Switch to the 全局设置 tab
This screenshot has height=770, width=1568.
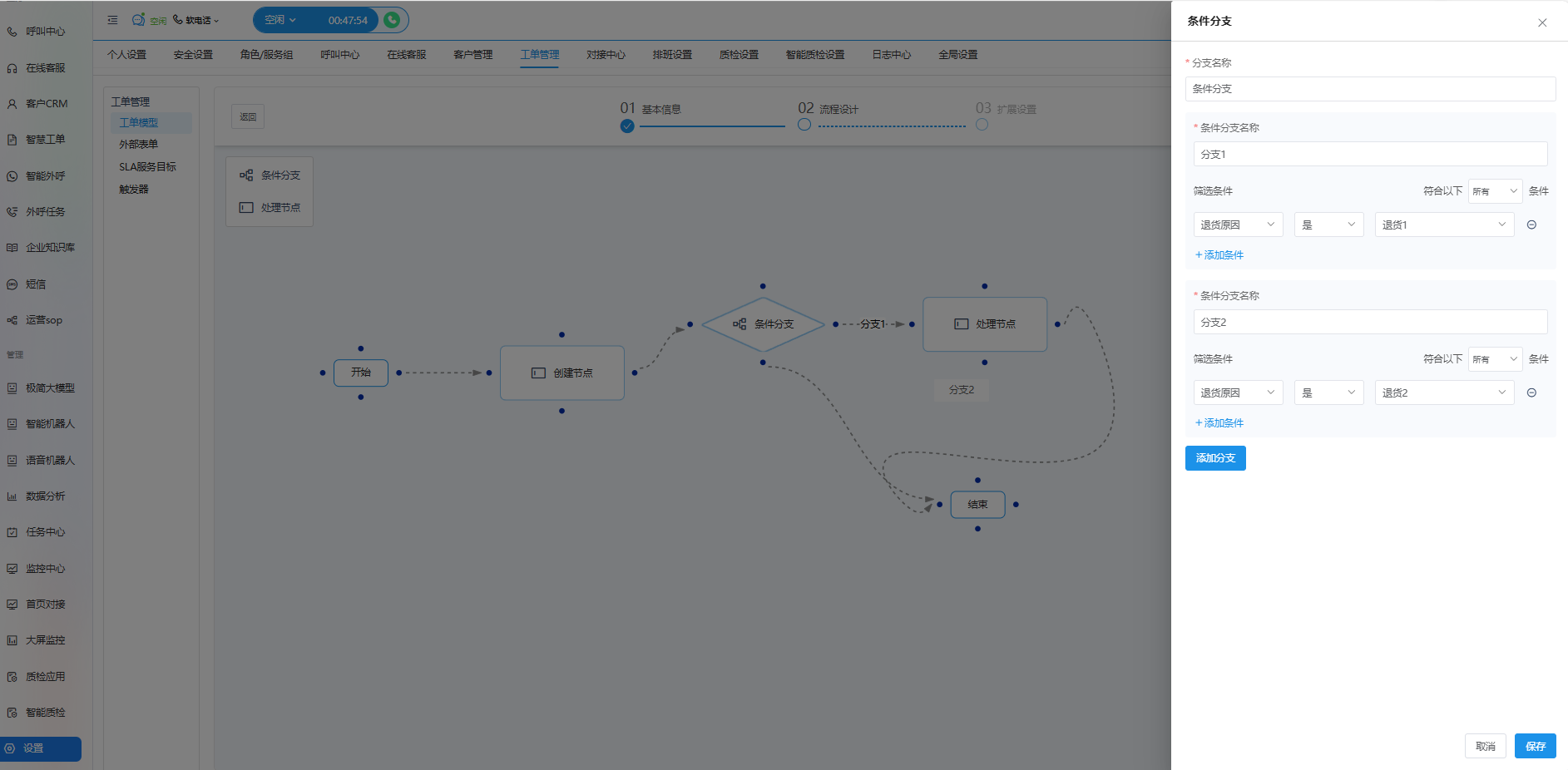click(958, 55)
